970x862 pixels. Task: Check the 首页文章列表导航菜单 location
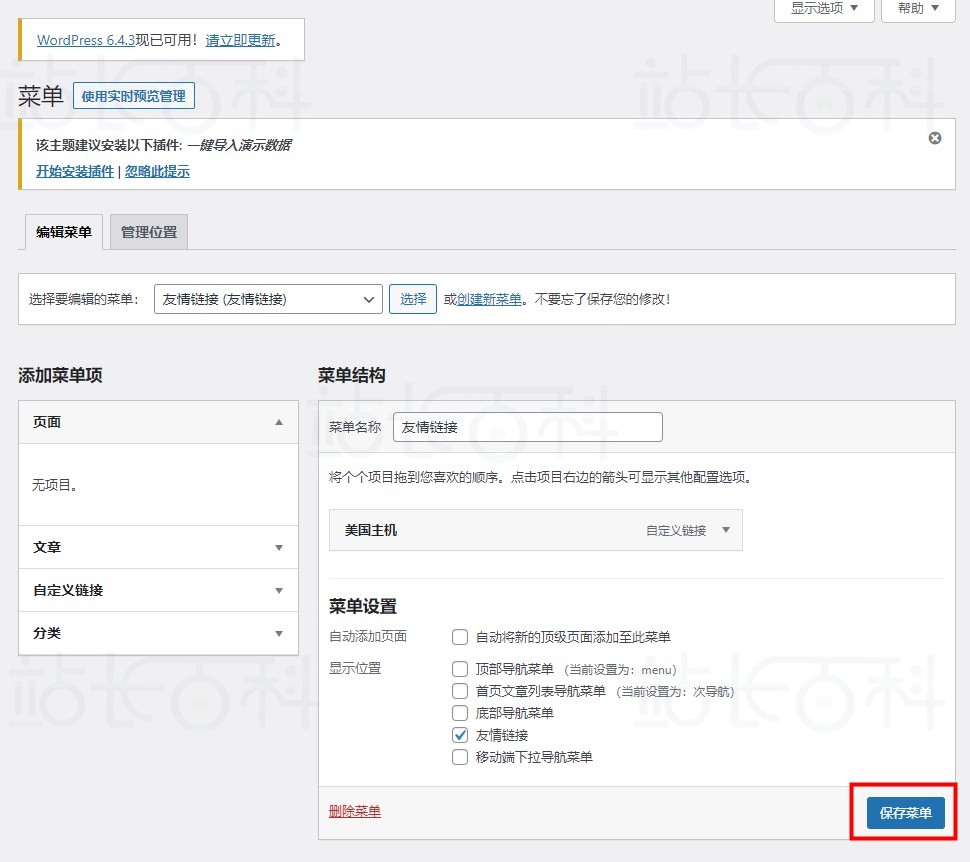(460, 691)
